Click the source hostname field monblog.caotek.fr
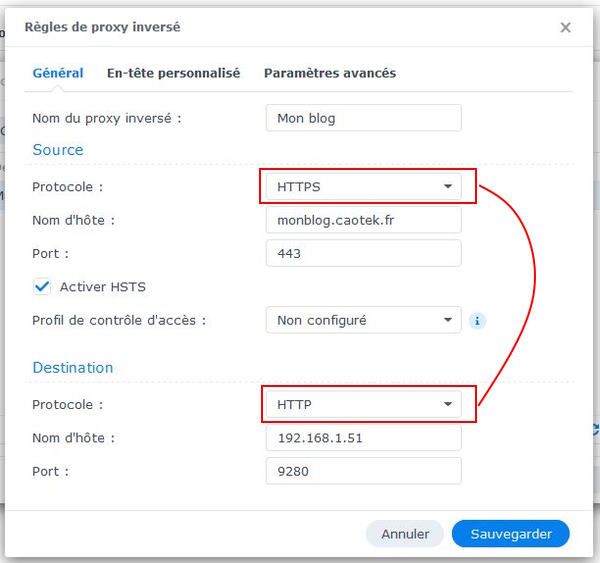This screenshot has width=600, height=563. click(x=363, y=220)
